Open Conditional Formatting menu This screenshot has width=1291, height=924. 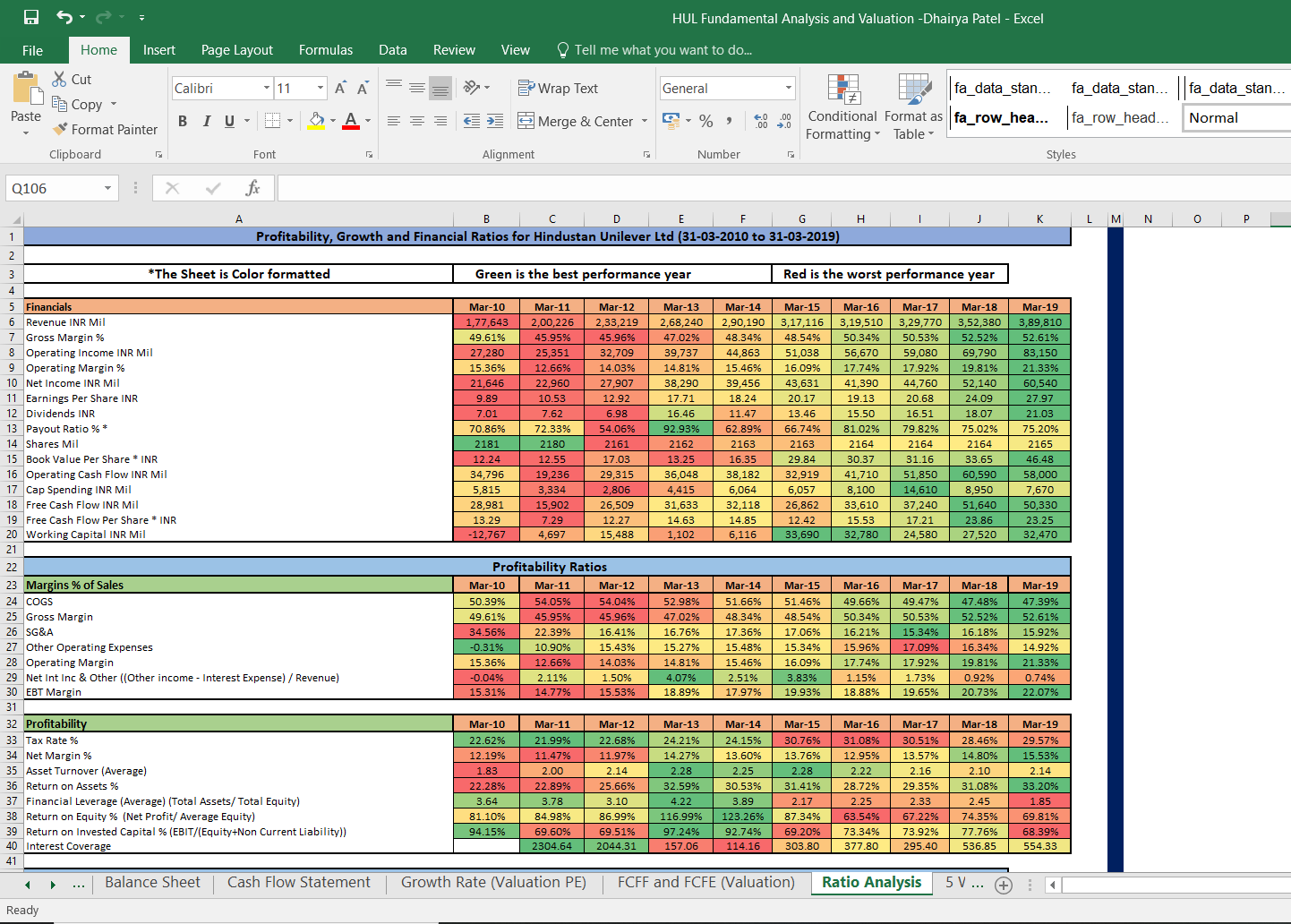pos(842,107)
